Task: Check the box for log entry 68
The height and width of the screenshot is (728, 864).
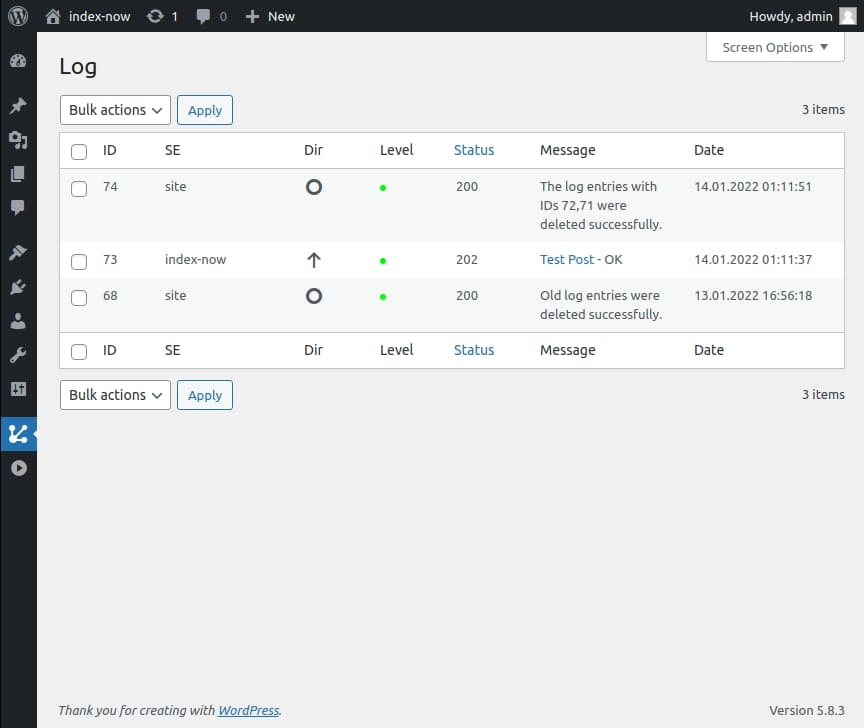Action: (79, 298)
